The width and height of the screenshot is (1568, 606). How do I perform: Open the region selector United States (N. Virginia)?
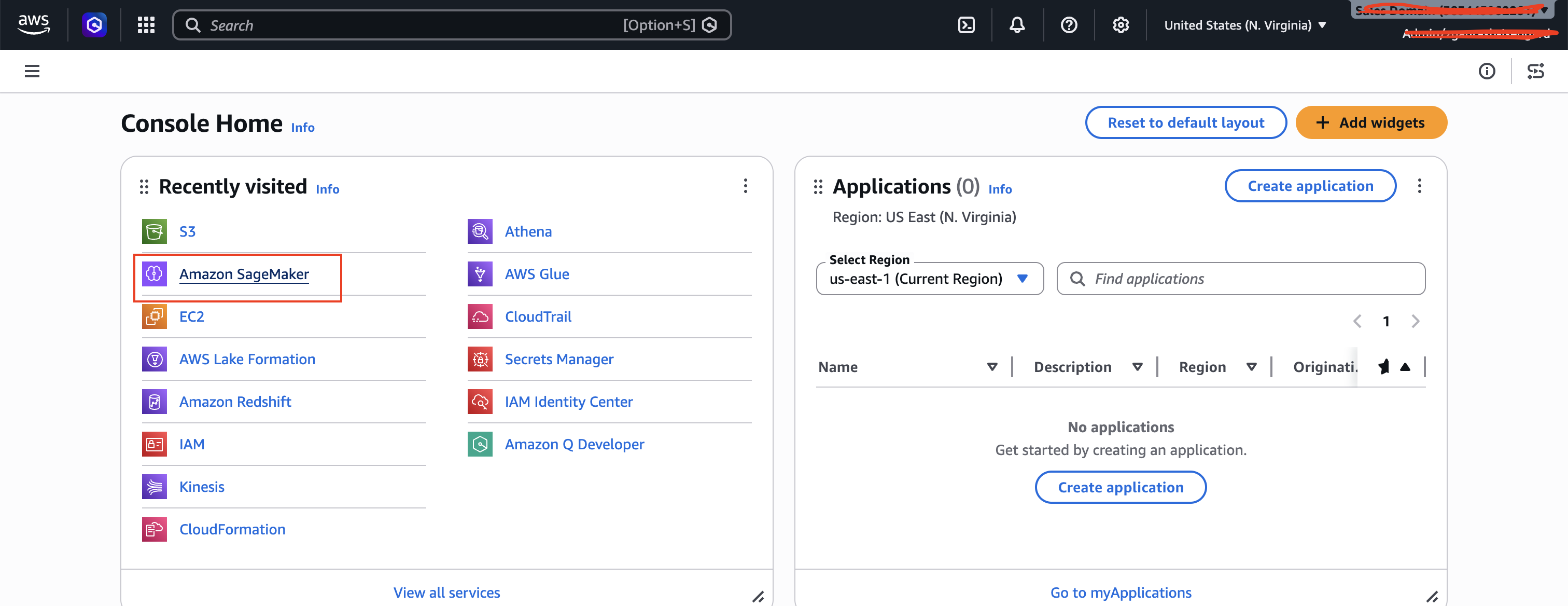[1245, 25]
